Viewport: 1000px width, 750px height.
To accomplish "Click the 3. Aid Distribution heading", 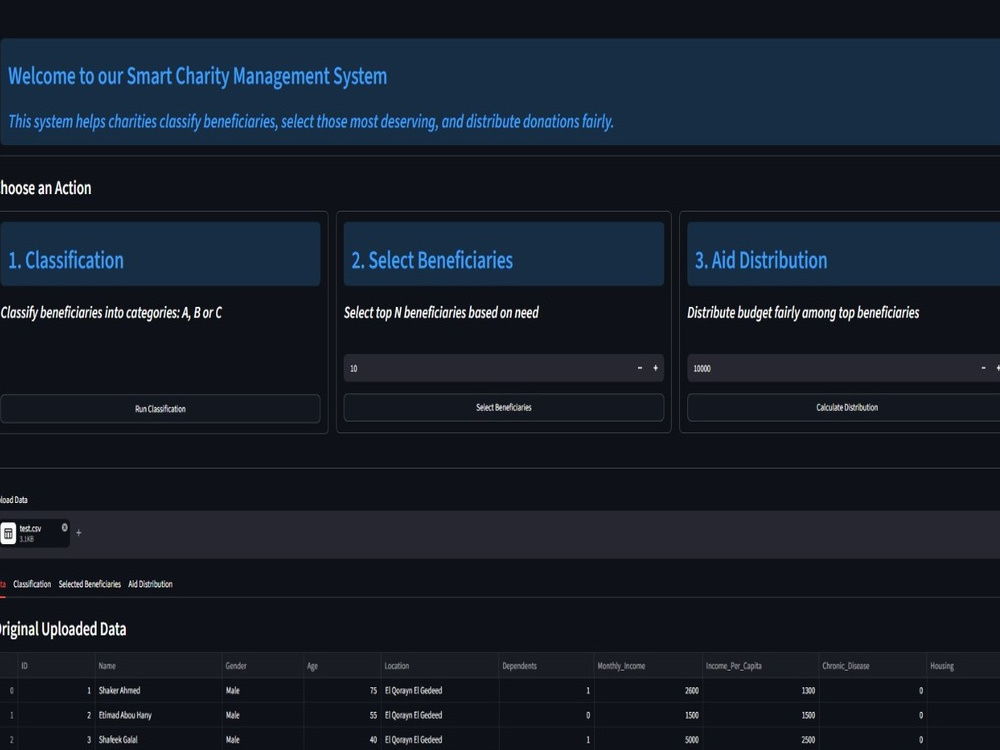I will point(761,260).
